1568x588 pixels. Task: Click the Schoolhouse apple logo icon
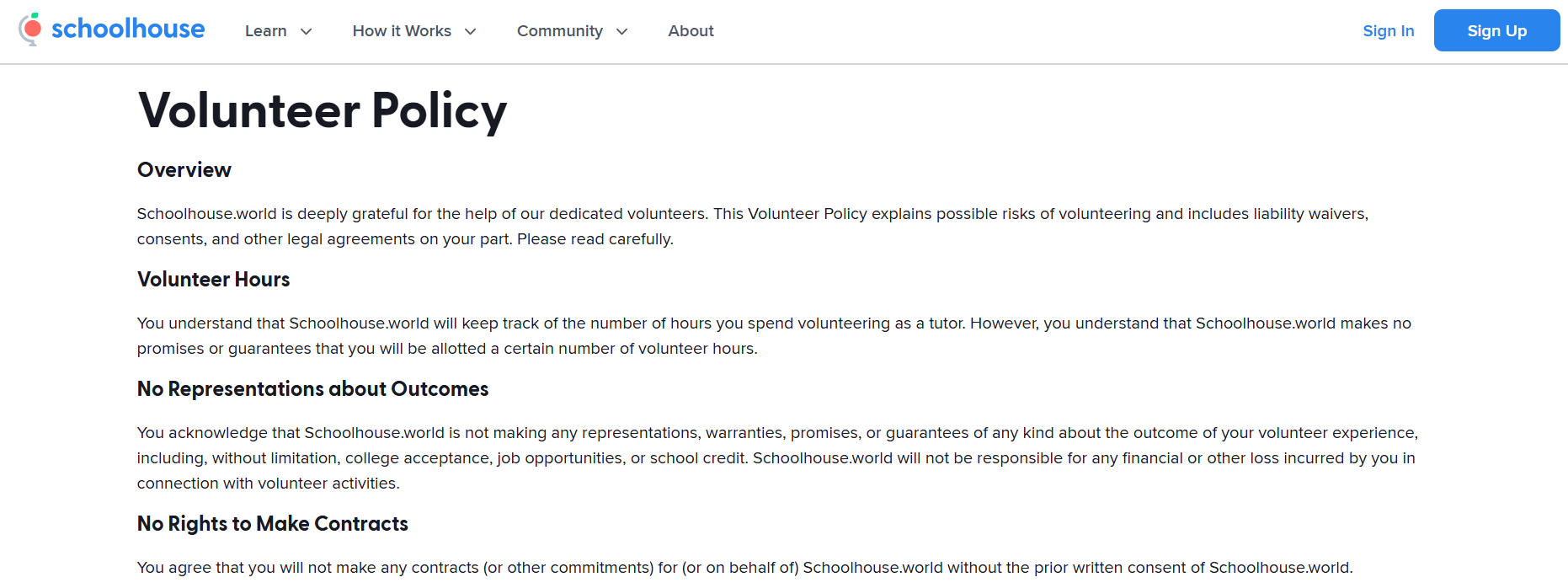[x=30, y=29]
